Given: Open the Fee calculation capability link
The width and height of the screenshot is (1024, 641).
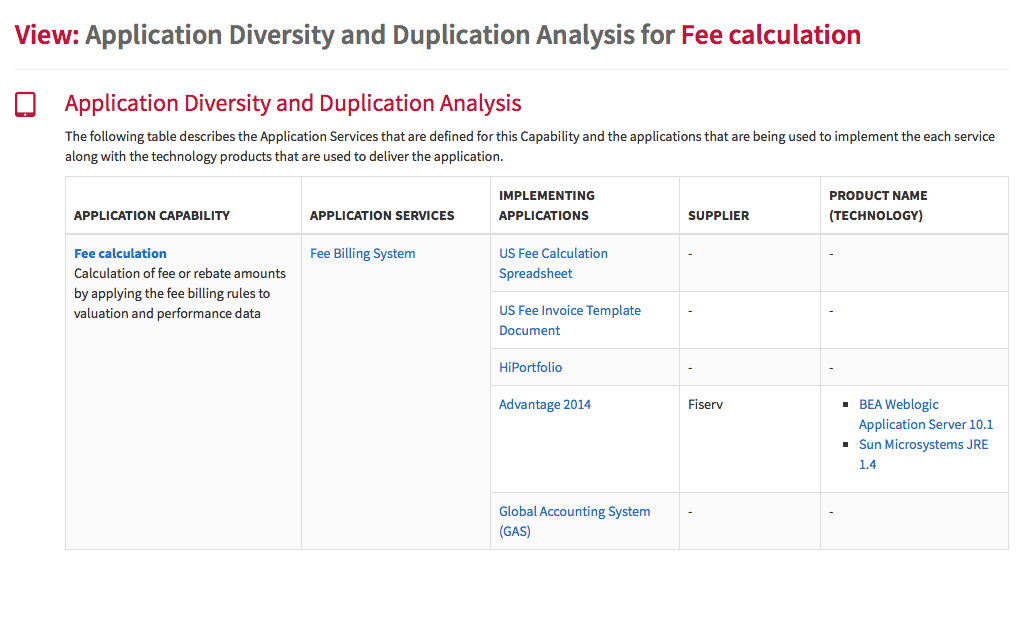Looking at the screenshot, I should (120, 253).
